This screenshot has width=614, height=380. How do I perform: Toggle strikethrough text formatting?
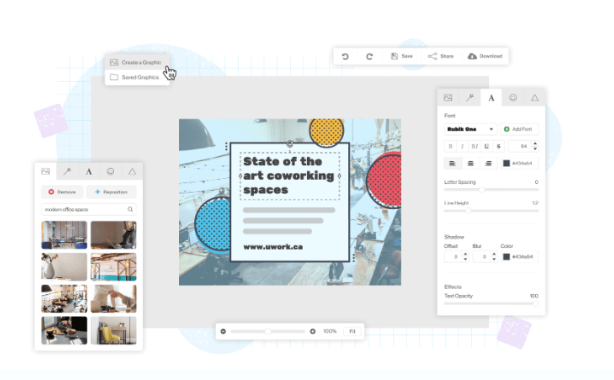click(498, 146)
